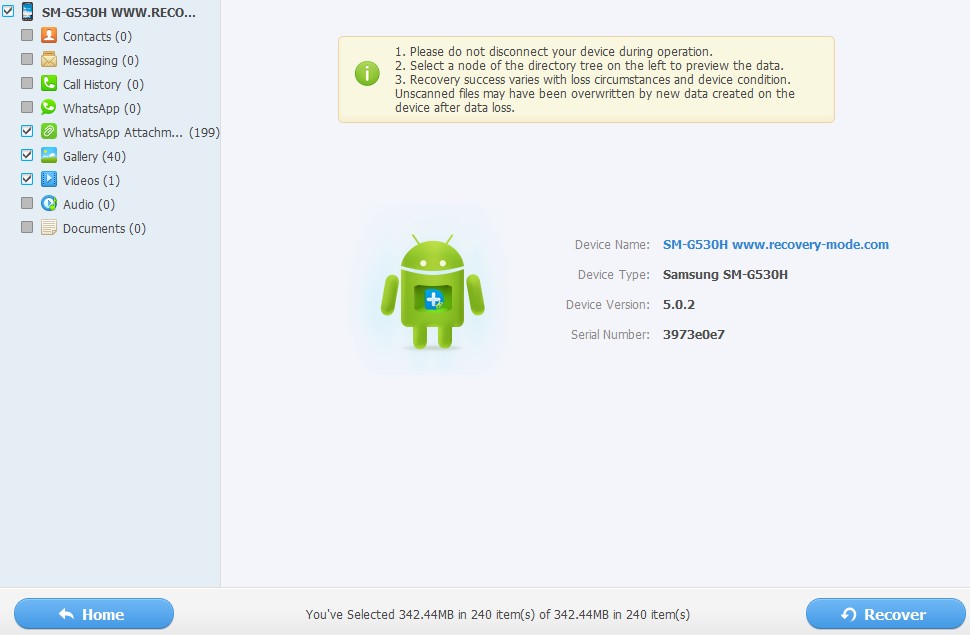Click the 5.0.2 device version value
Viewport: 970px width, 635px height.
[679, 305]
